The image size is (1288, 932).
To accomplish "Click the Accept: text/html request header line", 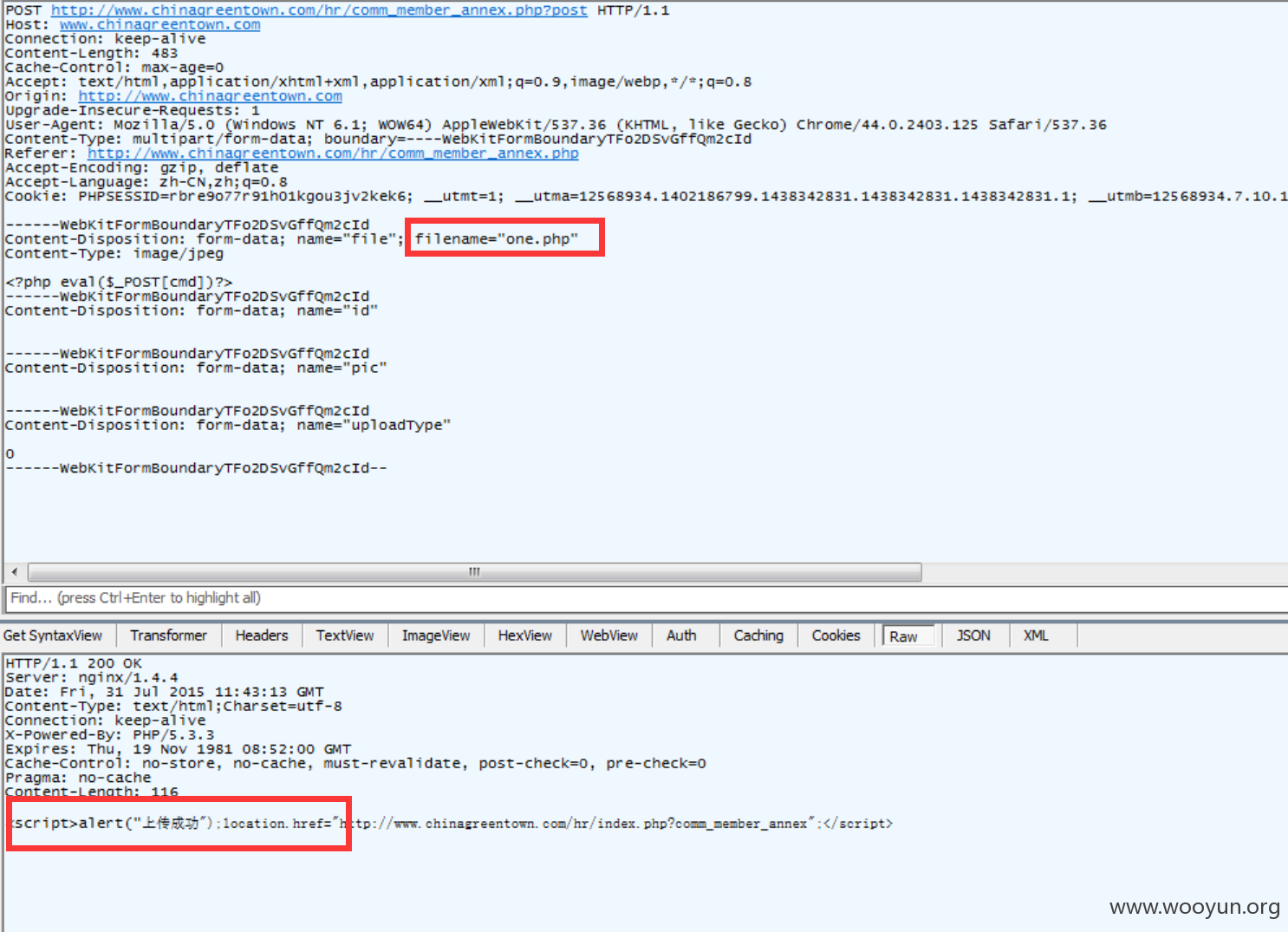I will pos(379,82).
